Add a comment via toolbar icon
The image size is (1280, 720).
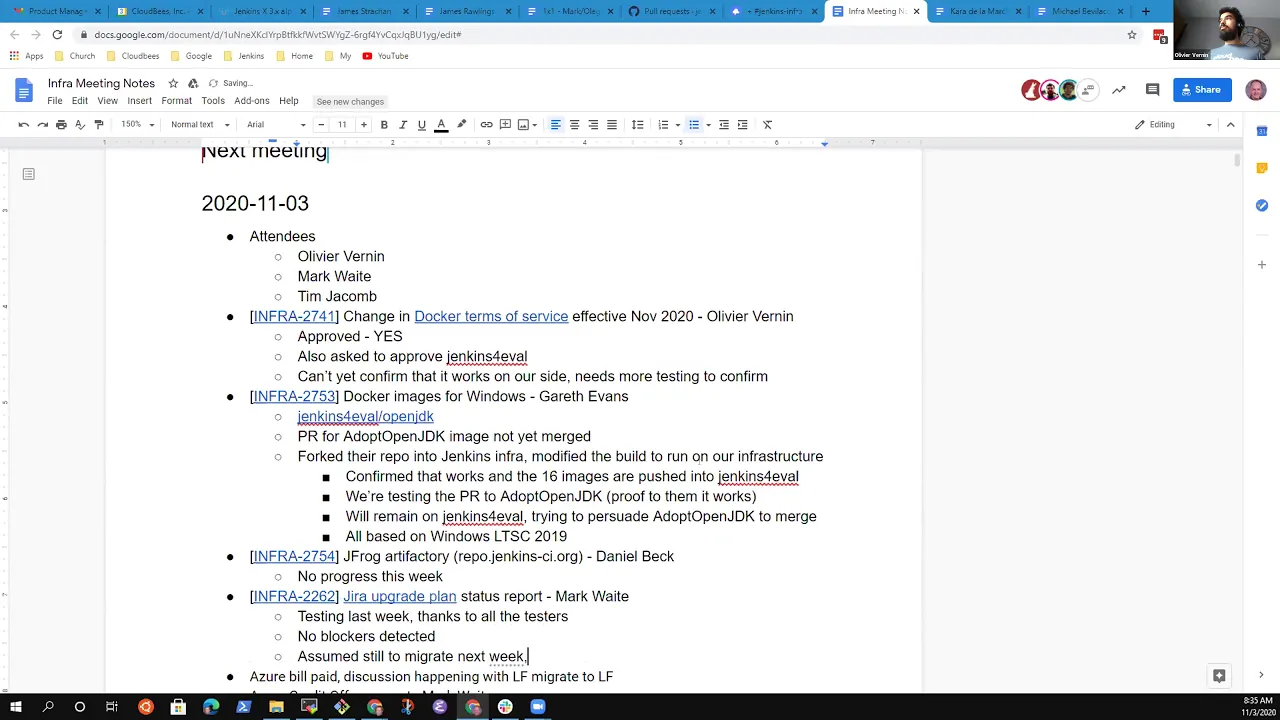(505, 125)
